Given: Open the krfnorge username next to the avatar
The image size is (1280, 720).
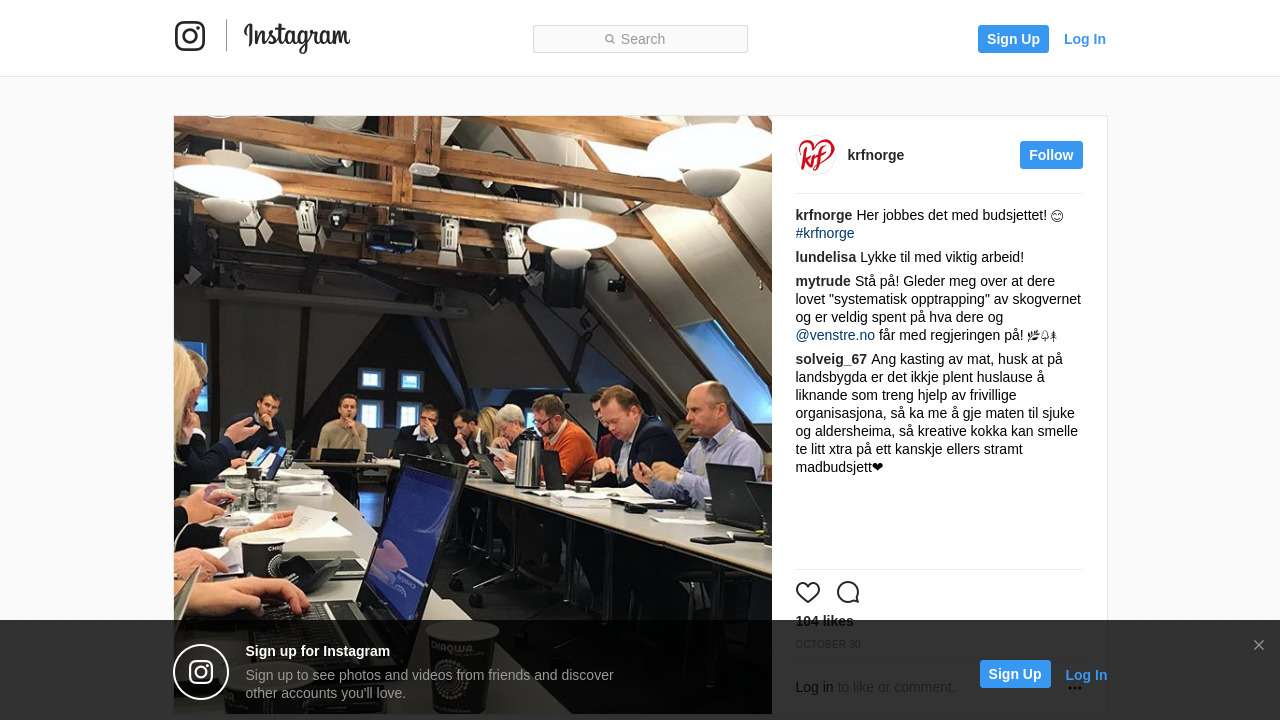Looking at the screenshot, I should pos(876,155).
